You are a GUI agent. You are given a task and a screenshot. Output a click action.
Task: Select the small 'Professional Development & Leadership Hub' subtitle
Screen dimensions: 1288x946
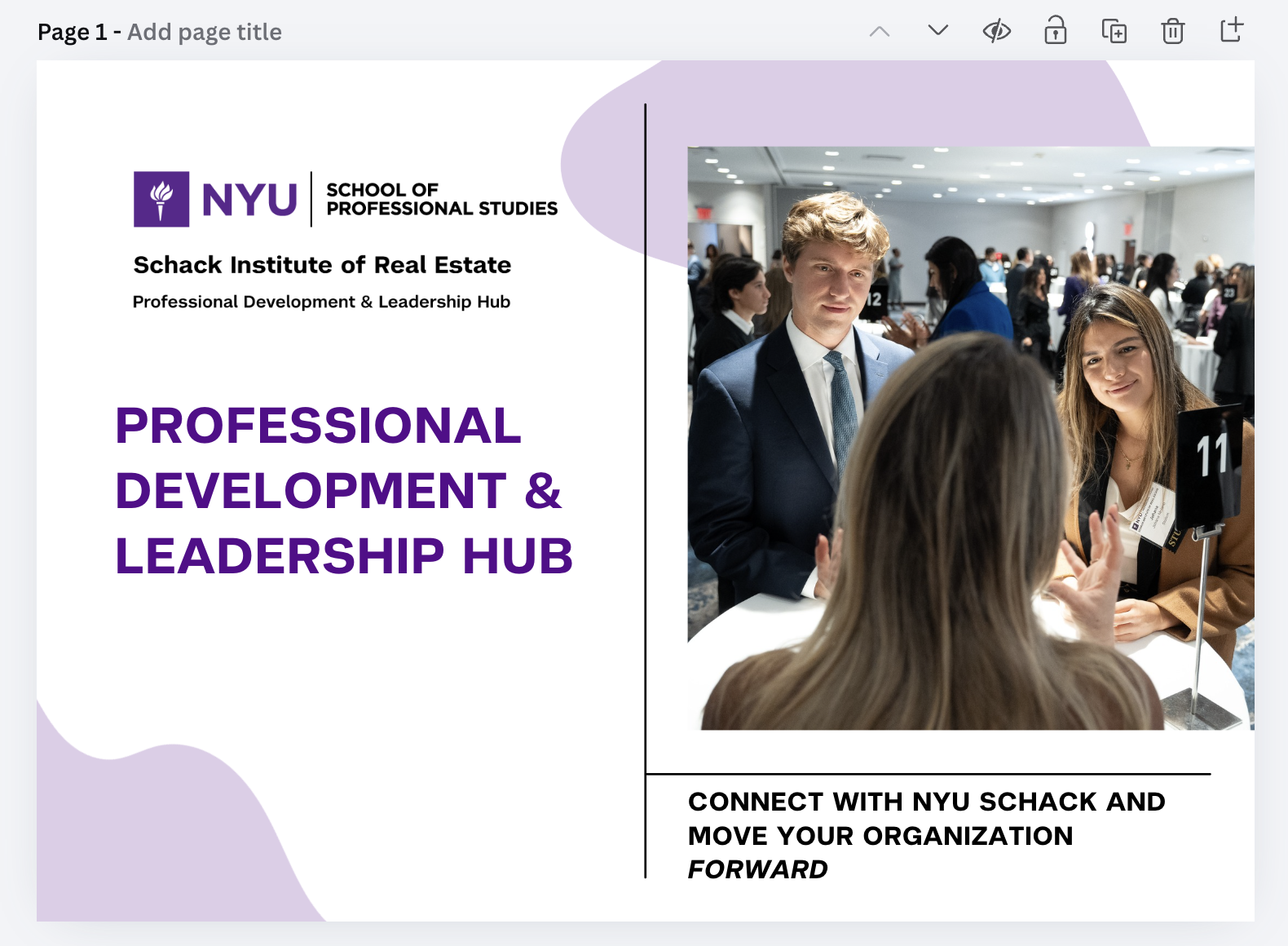tap(321, 302)
